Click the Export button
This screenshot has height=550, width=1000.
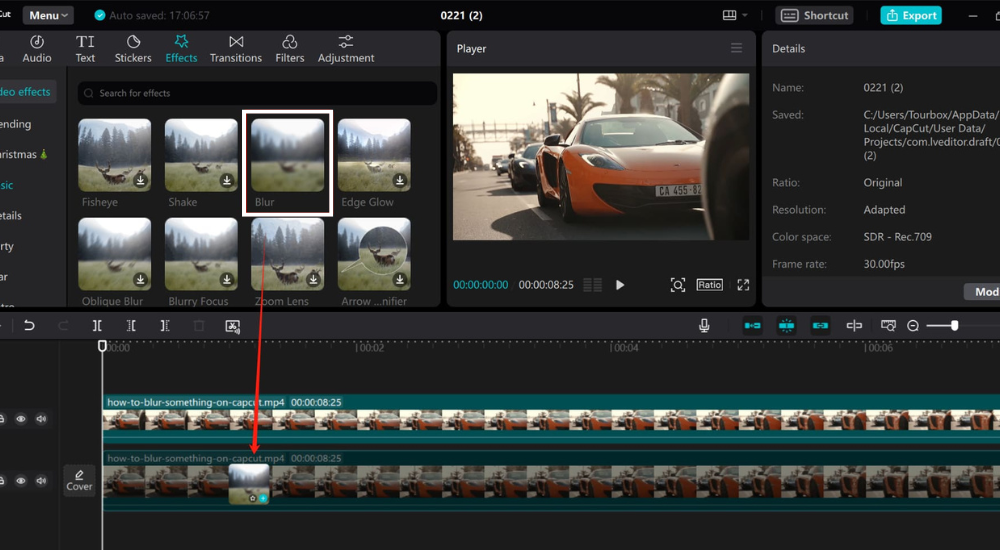pos(911,15)
